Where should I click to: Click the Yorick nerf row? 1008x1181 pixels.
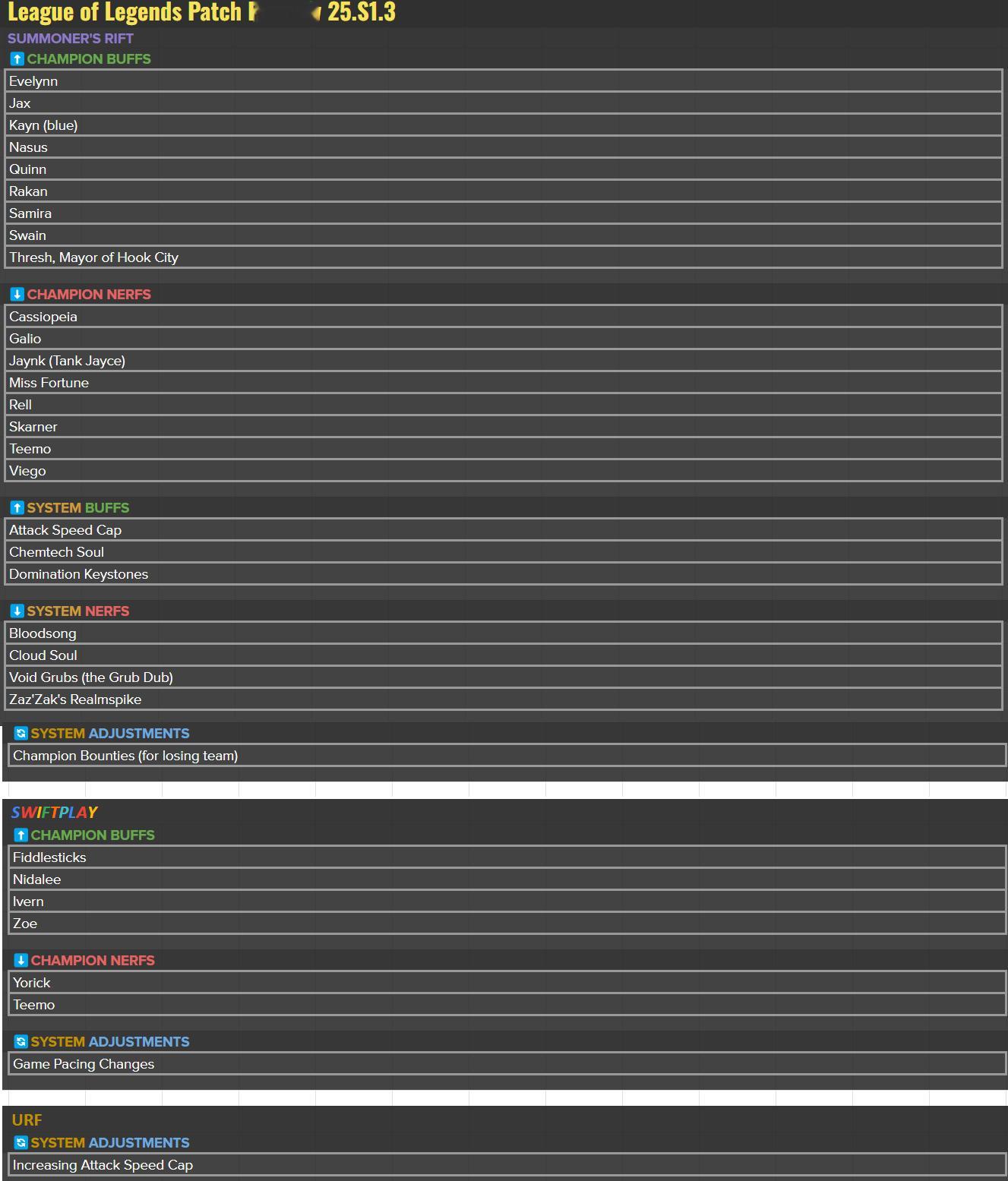coord(507,983)
